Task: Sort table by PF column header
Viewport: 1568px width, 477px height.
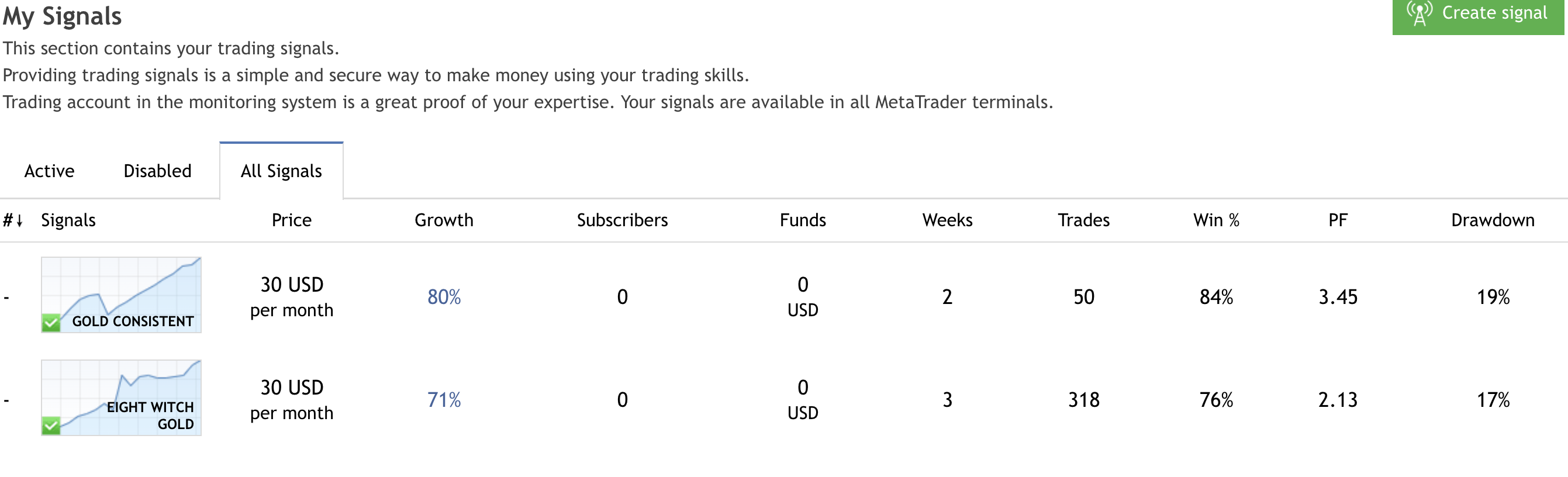Action: (x=1338, y=220)
